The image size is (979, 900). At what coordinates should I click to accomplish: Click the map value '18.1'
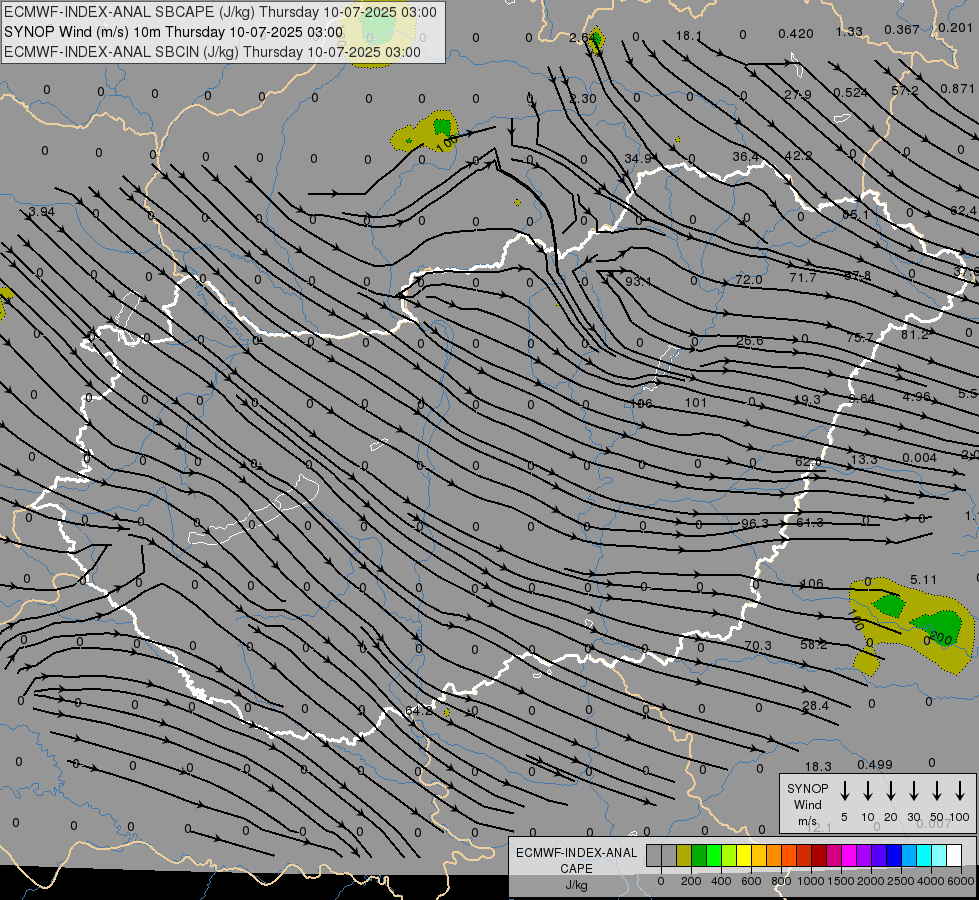(689, 36)
